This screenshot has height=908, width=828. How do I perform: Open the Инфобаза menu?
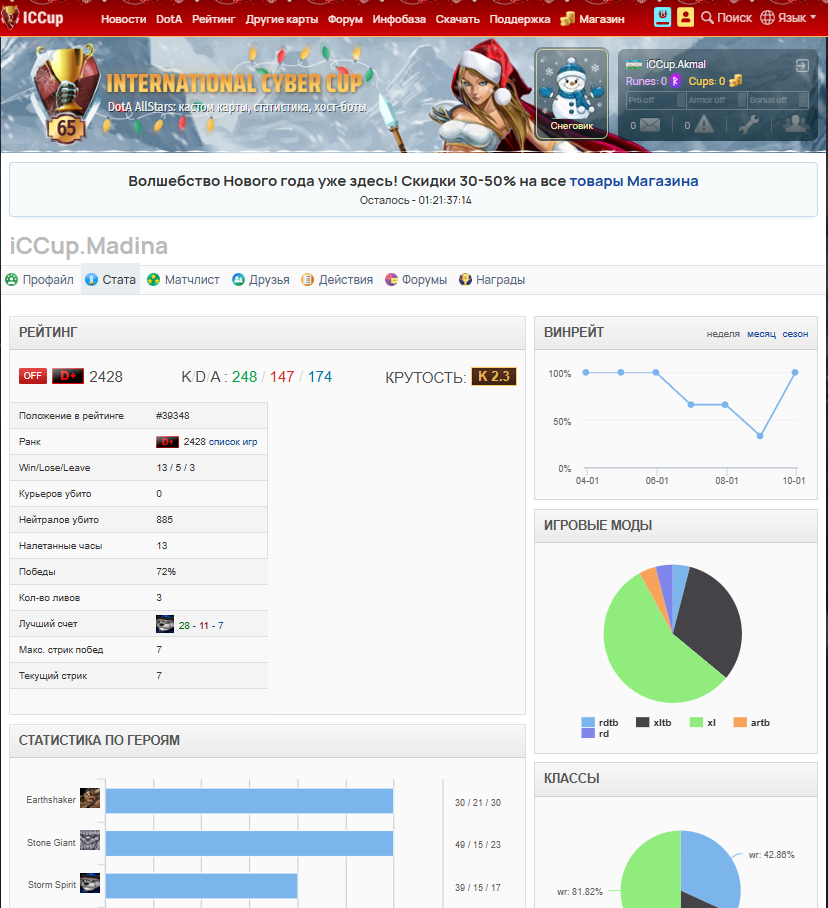(x=399, y=19)
